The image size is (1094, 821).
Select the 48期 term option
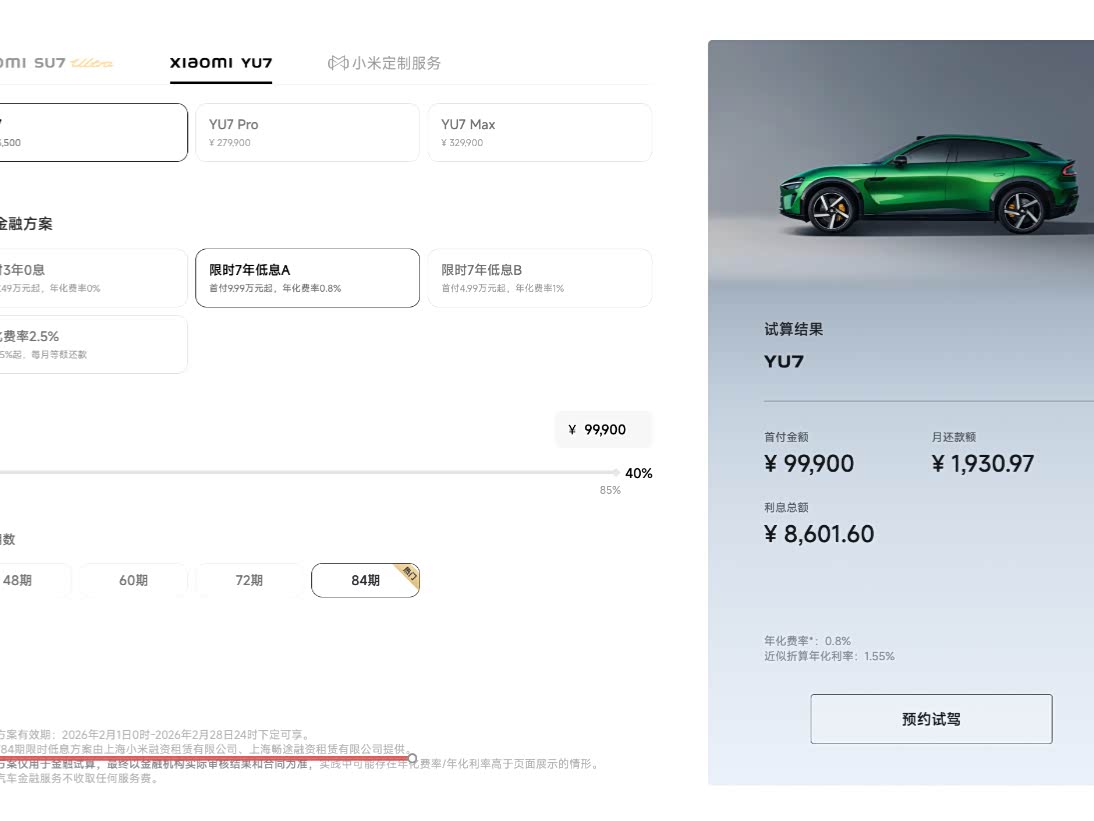pyautogui.click(x=35, y=580)
